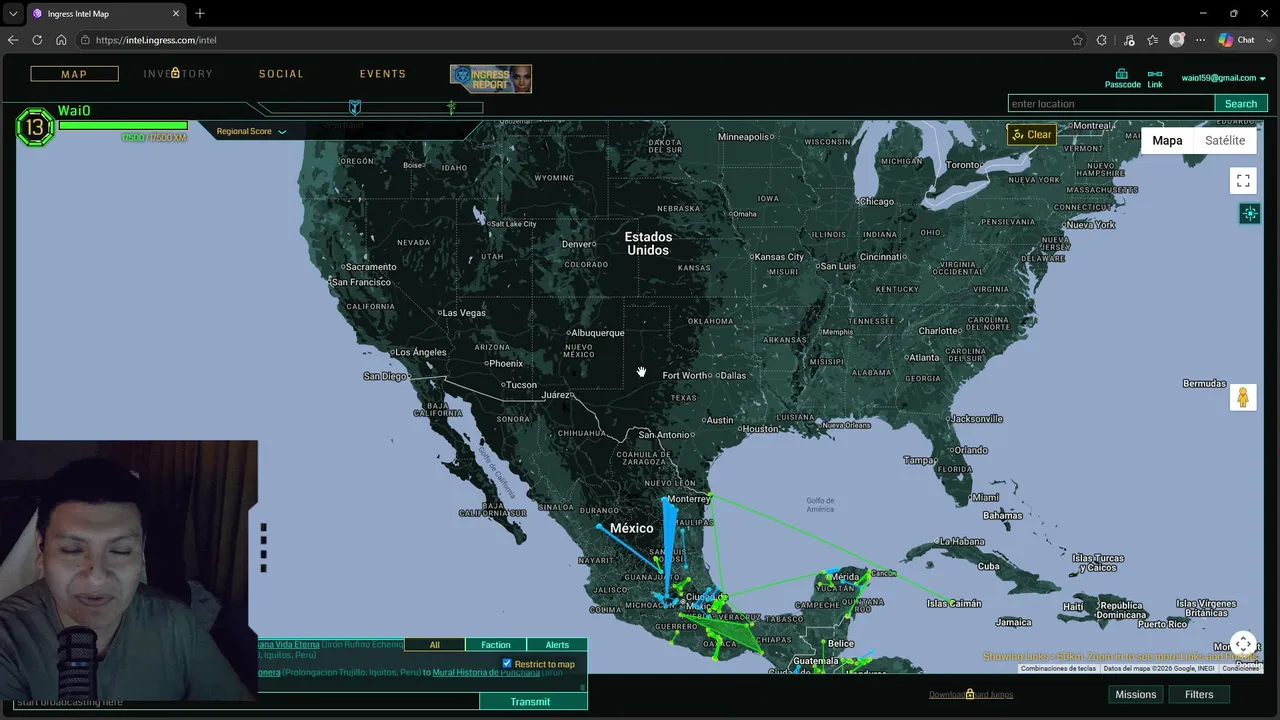1280x720 pixels.
Task: Click the enter location search field
Action: click(x=1111, y=104)
